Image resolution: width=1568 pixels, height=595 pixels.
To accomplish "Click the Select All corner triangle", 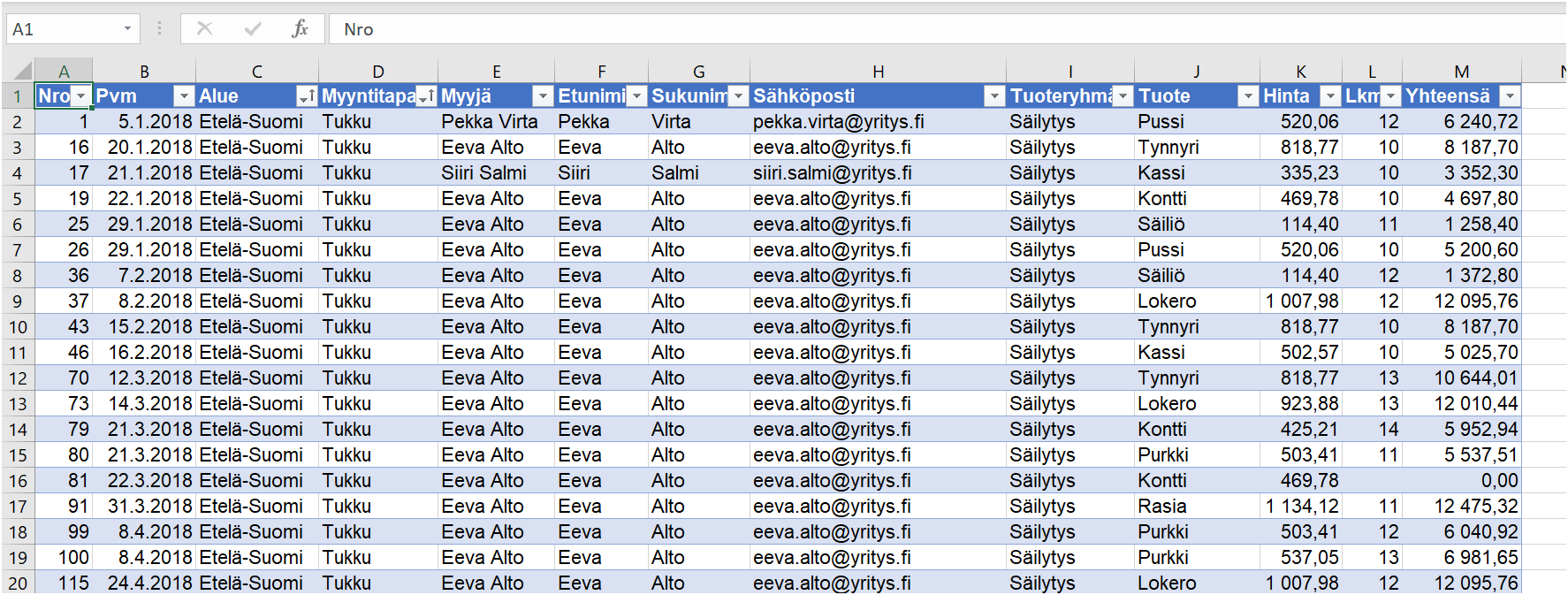I will click(x=21, y=71).
